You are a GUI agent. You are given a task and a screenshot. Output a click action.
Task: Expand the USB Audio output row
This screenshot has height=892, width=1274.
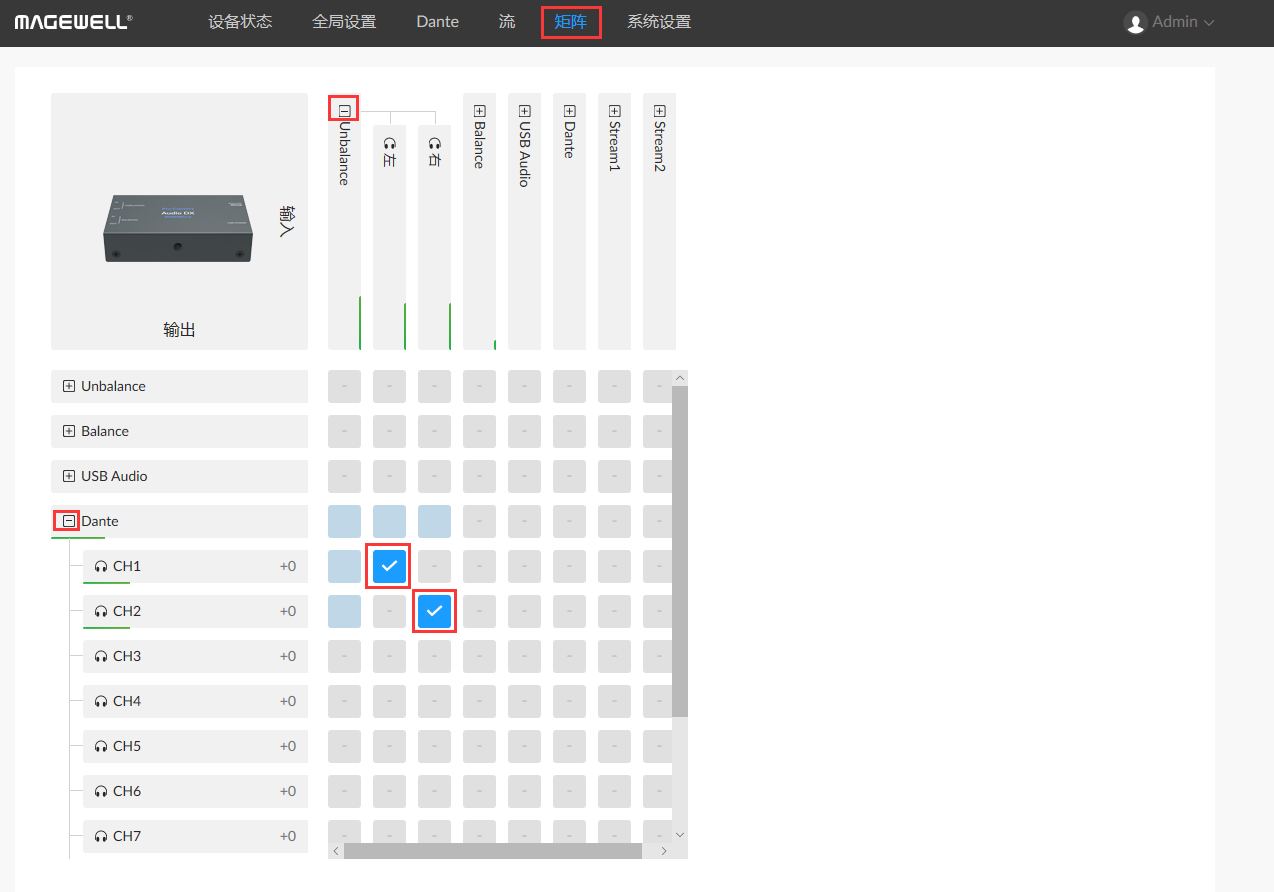tap(69, 476)
